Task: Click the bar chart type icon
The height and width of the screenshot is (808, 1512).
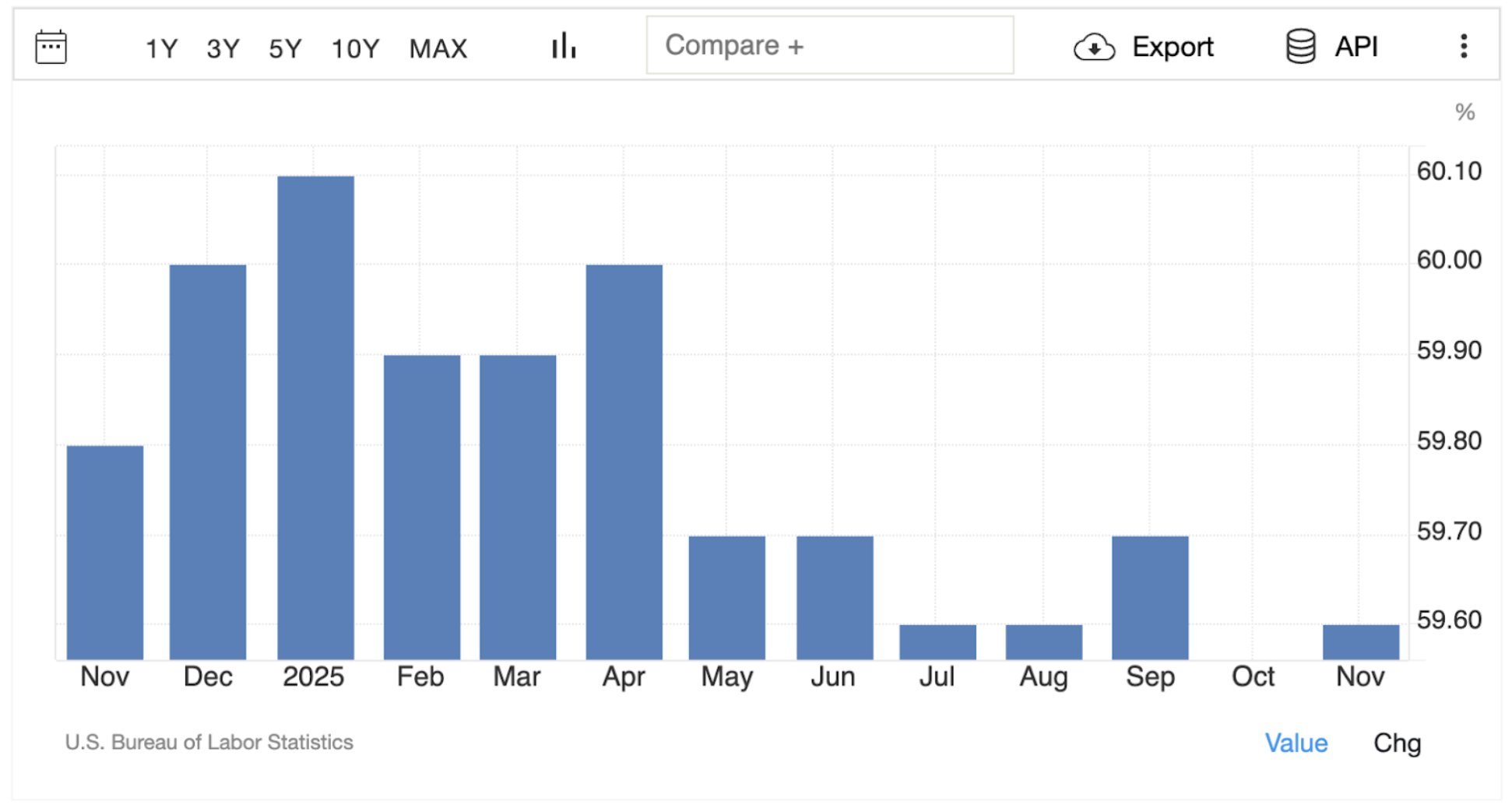Action: [563, 47]
